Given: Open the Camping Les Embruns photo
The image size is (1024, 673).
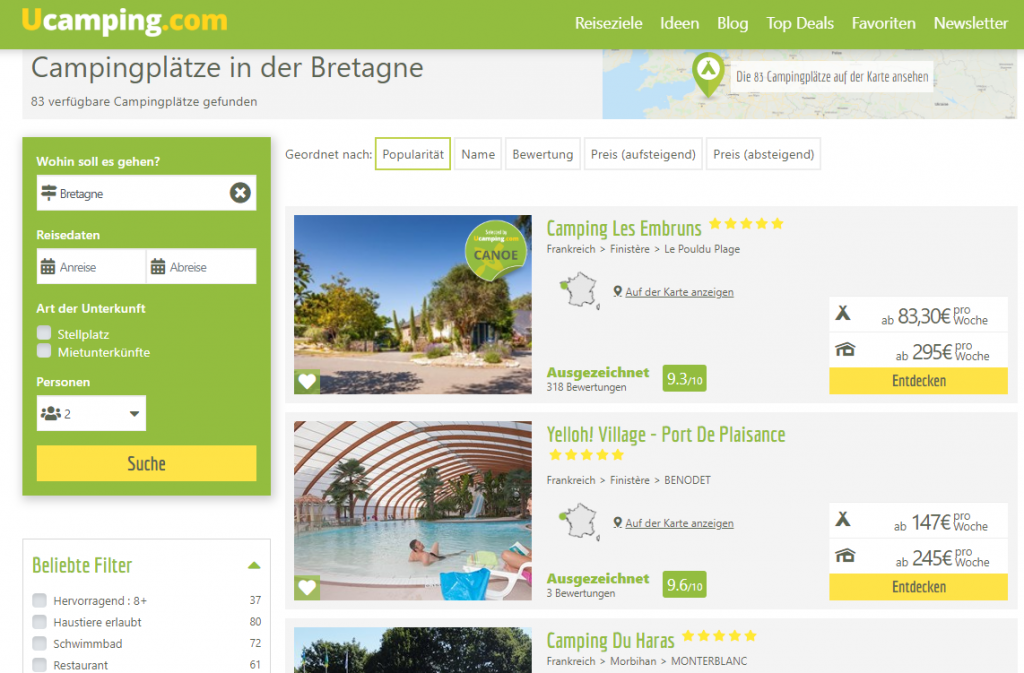Looking at the screenshot, I should click(x=413, y=304).
